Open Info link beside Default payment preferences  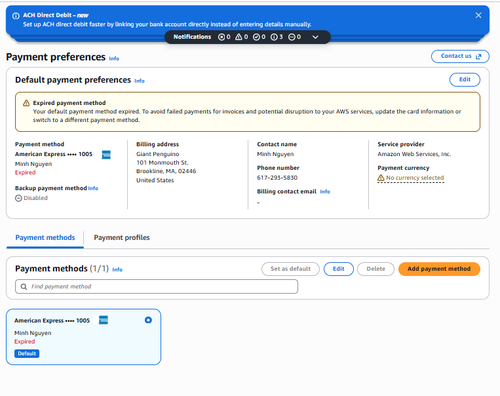139,81
